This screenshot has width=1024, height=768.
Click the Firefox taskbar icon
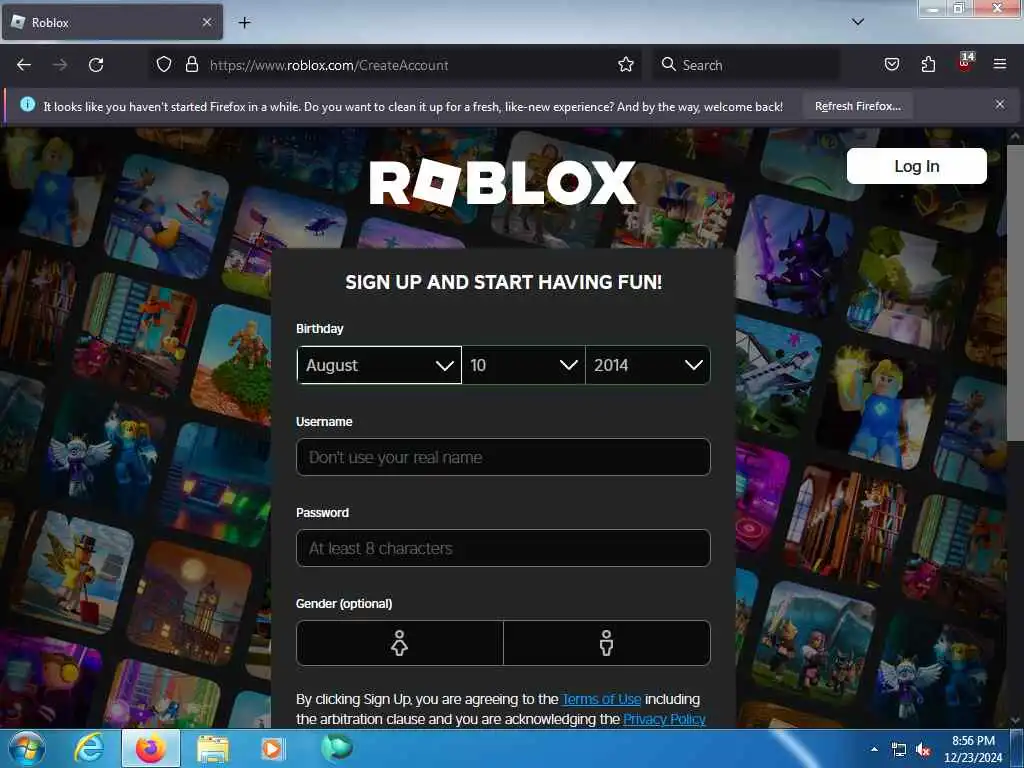pos(151,748)
